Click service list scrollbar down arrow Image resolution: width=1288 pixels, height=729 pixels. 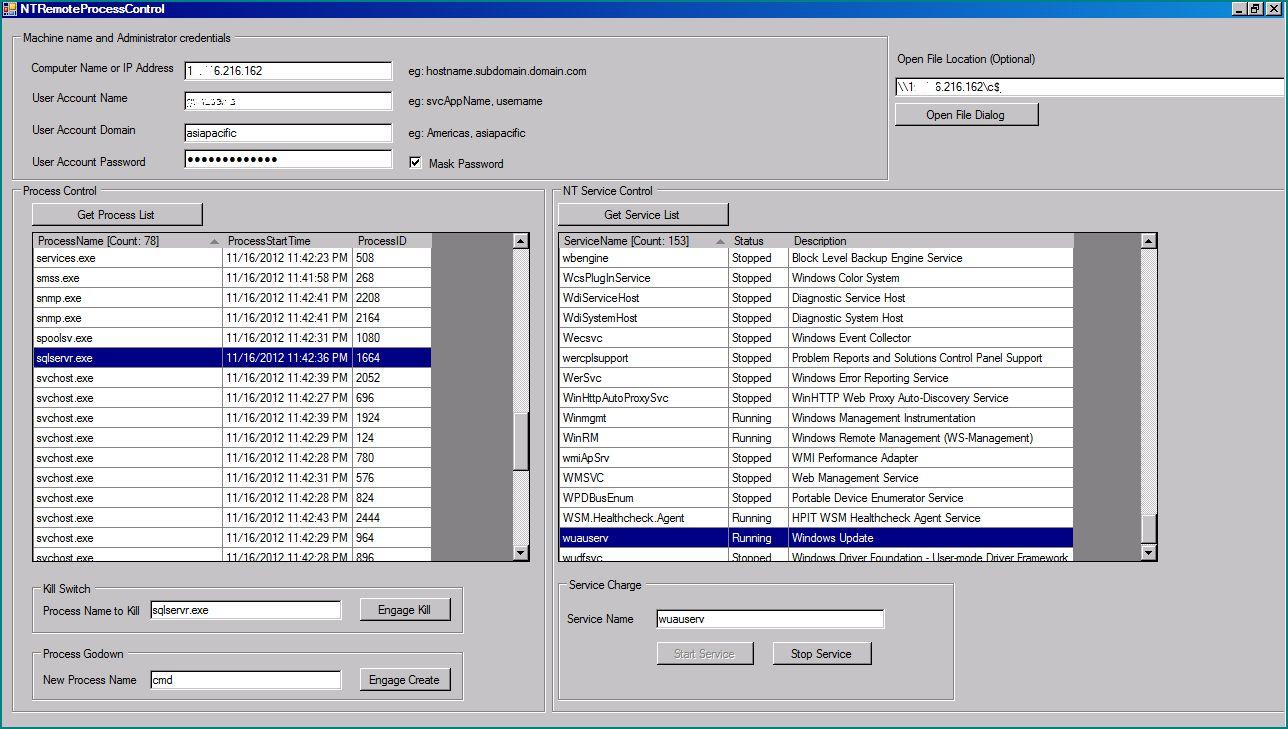pos(1148,553)
